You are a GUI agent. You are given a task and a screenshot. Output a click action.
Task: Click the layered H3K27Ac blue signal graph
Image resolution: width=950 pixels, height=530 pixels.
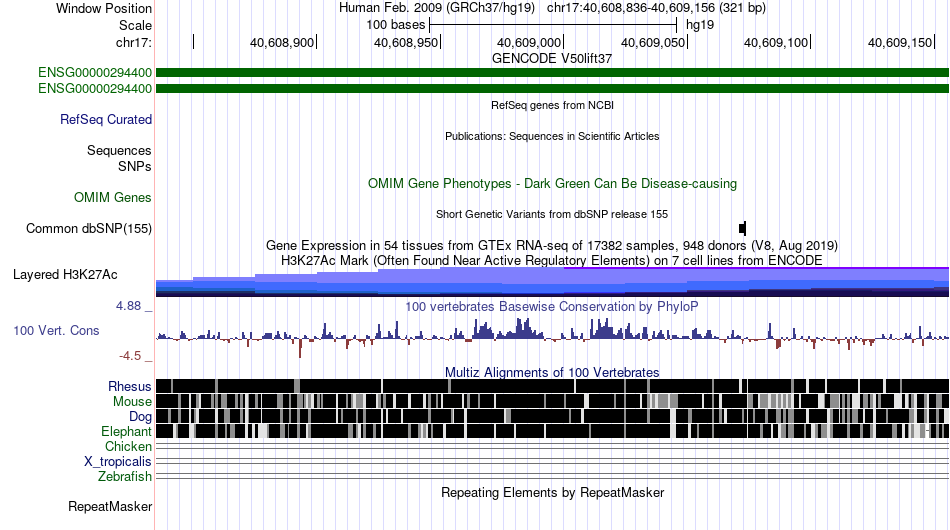(553, 282)
